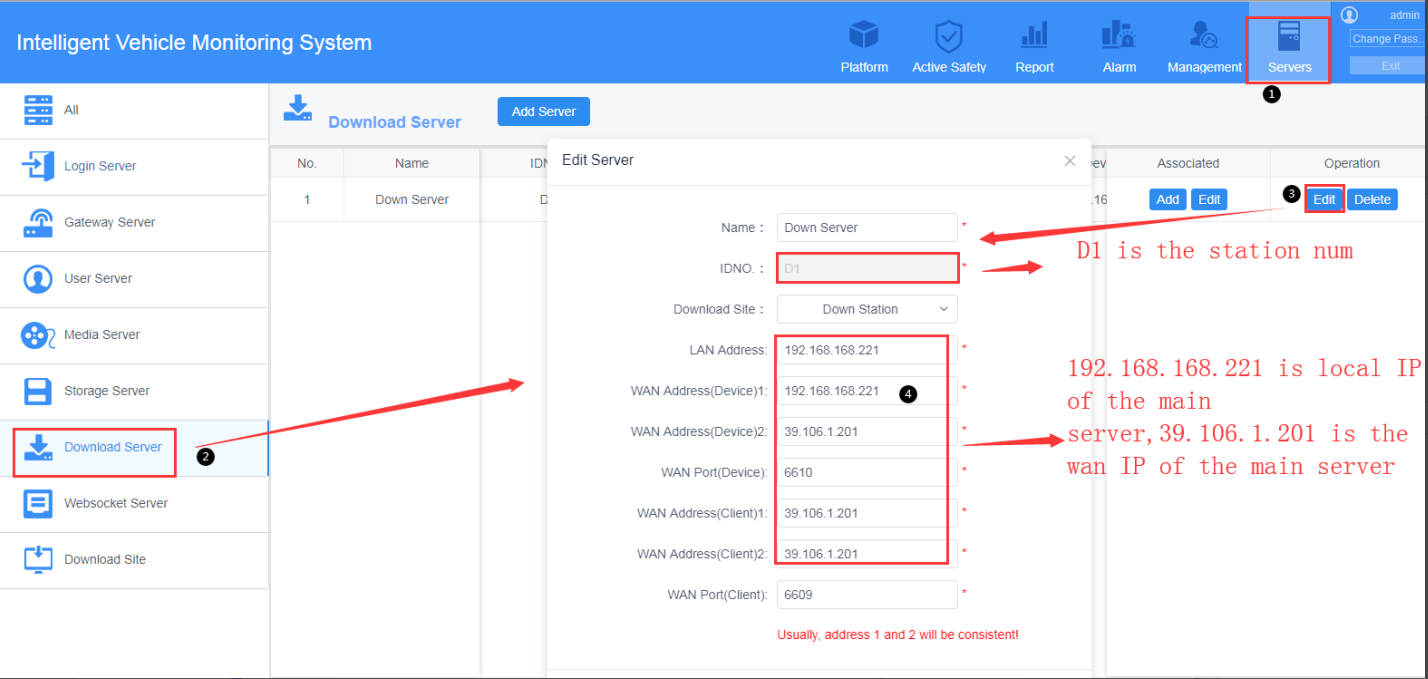Select the Gateway Server sidebar icon
The height and width of the screenshot is (679, 1428).
coord(38,222)
